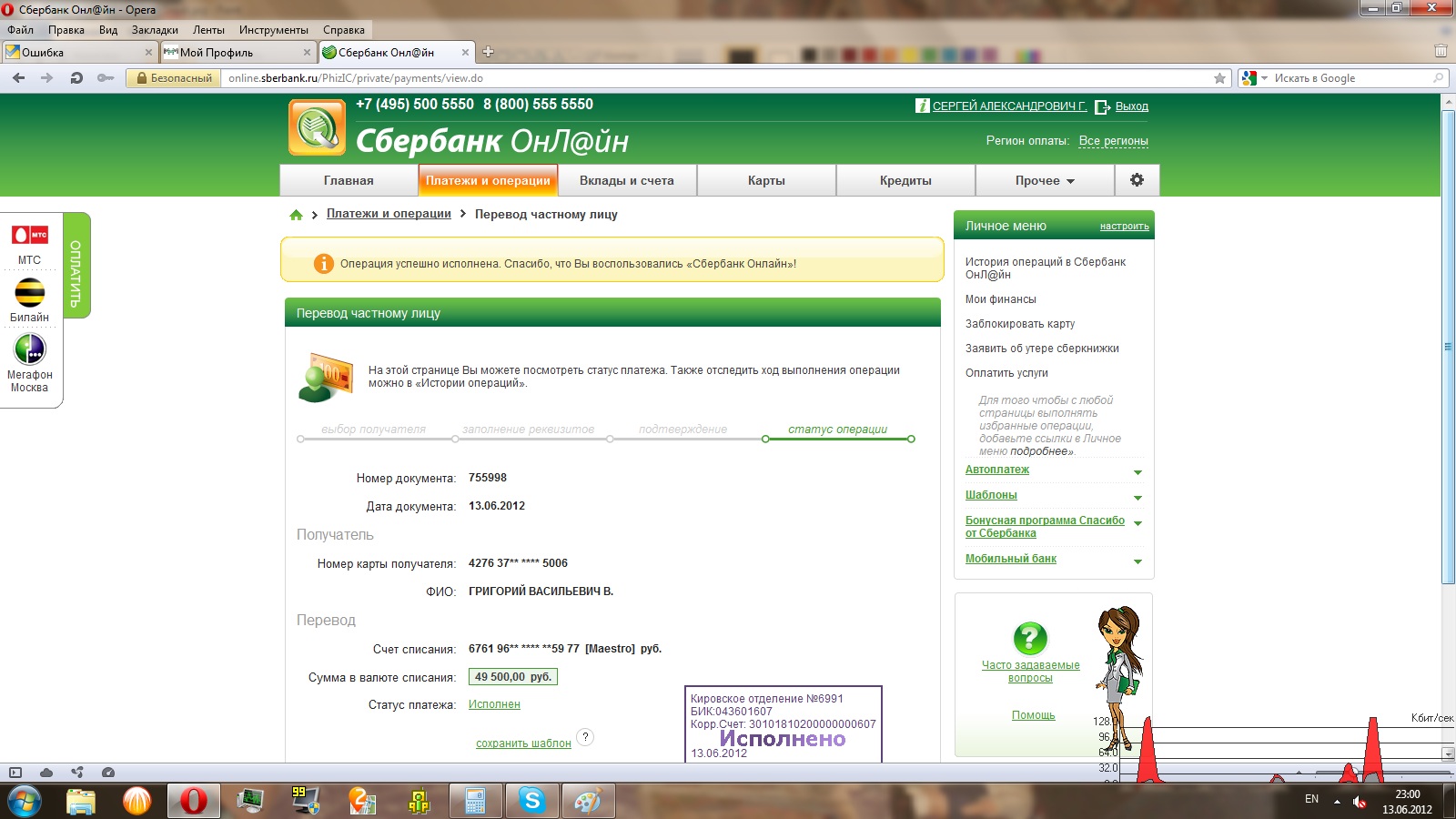Open Windows Start menu

pyautogui.click(x=25, y=802)
